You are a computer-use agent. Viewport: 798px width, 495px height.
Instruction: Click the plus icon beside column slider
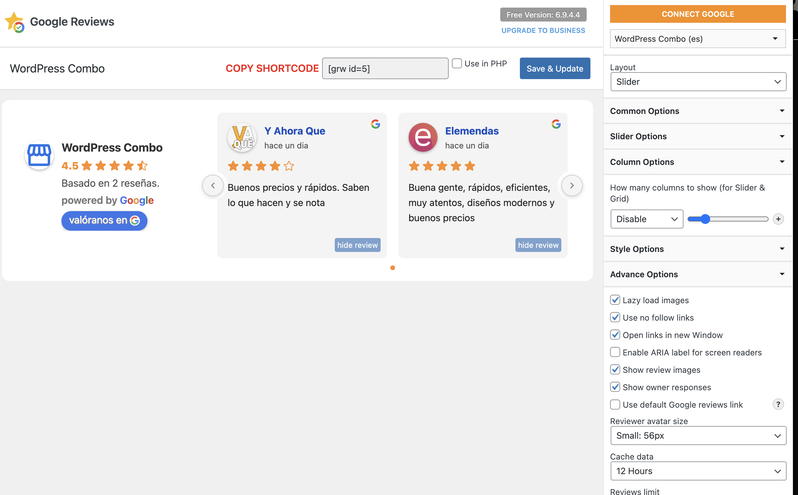pyautogui.click(x=778, y=219)
